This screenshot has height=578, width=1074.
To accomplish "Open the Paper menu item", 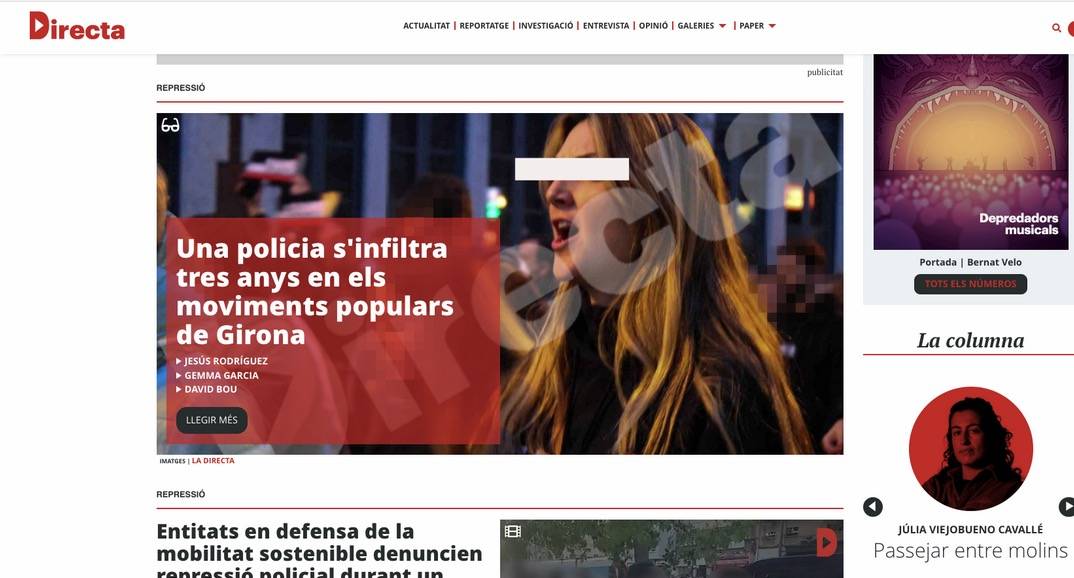I will pyautogui.click(x=751, y=26).
